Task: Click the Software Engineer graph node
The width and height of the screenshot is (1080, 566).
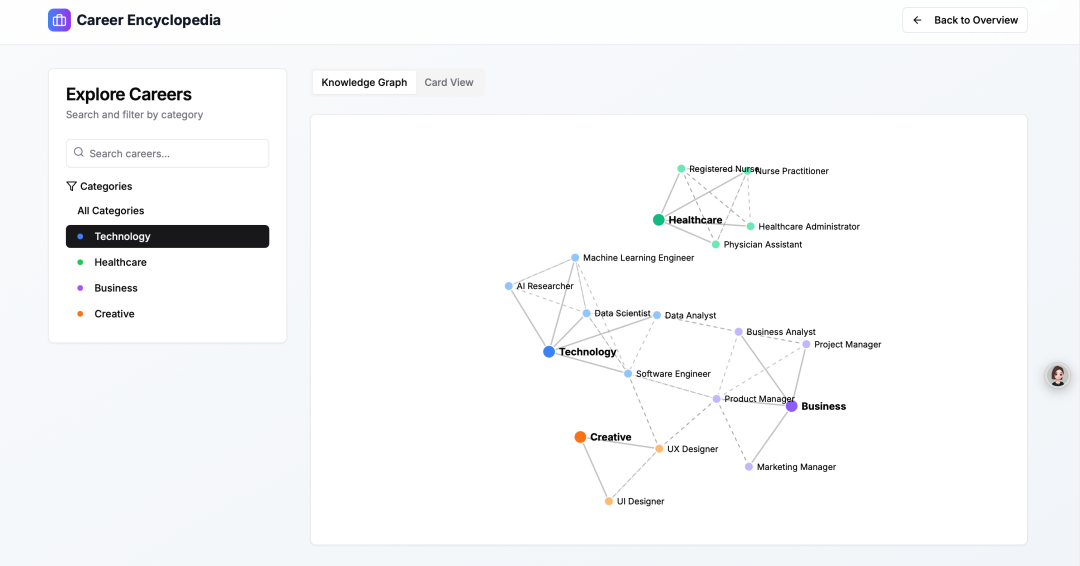Action: tap(628, 374)
